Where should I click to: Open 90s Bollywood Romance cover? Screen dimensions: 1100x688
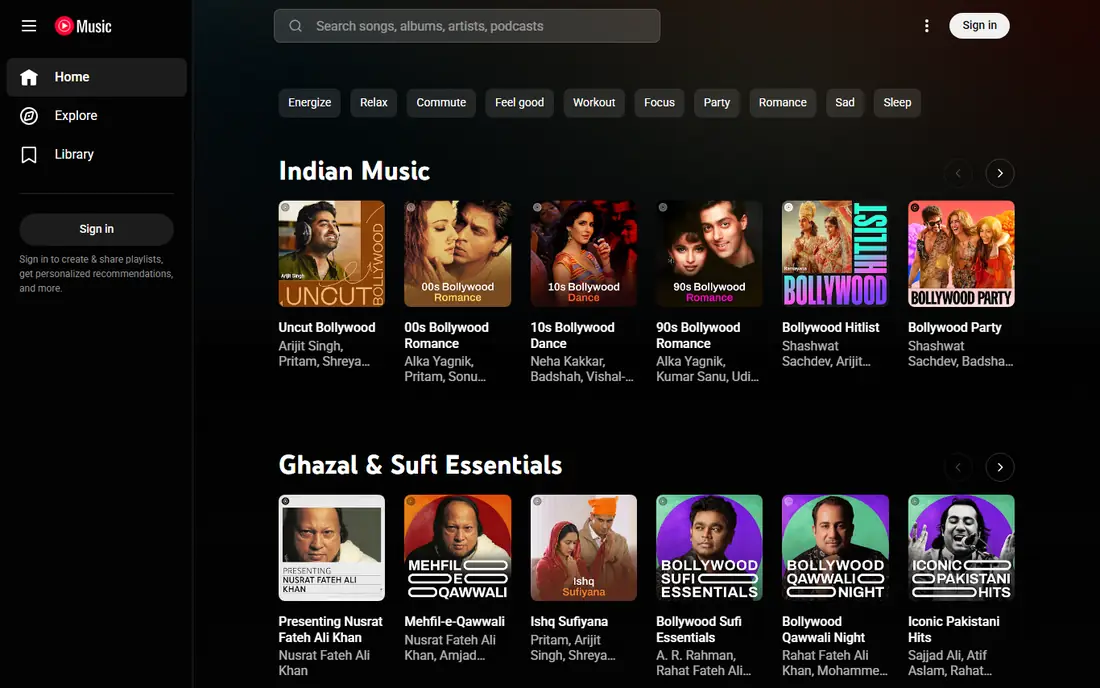click(709, 254)
